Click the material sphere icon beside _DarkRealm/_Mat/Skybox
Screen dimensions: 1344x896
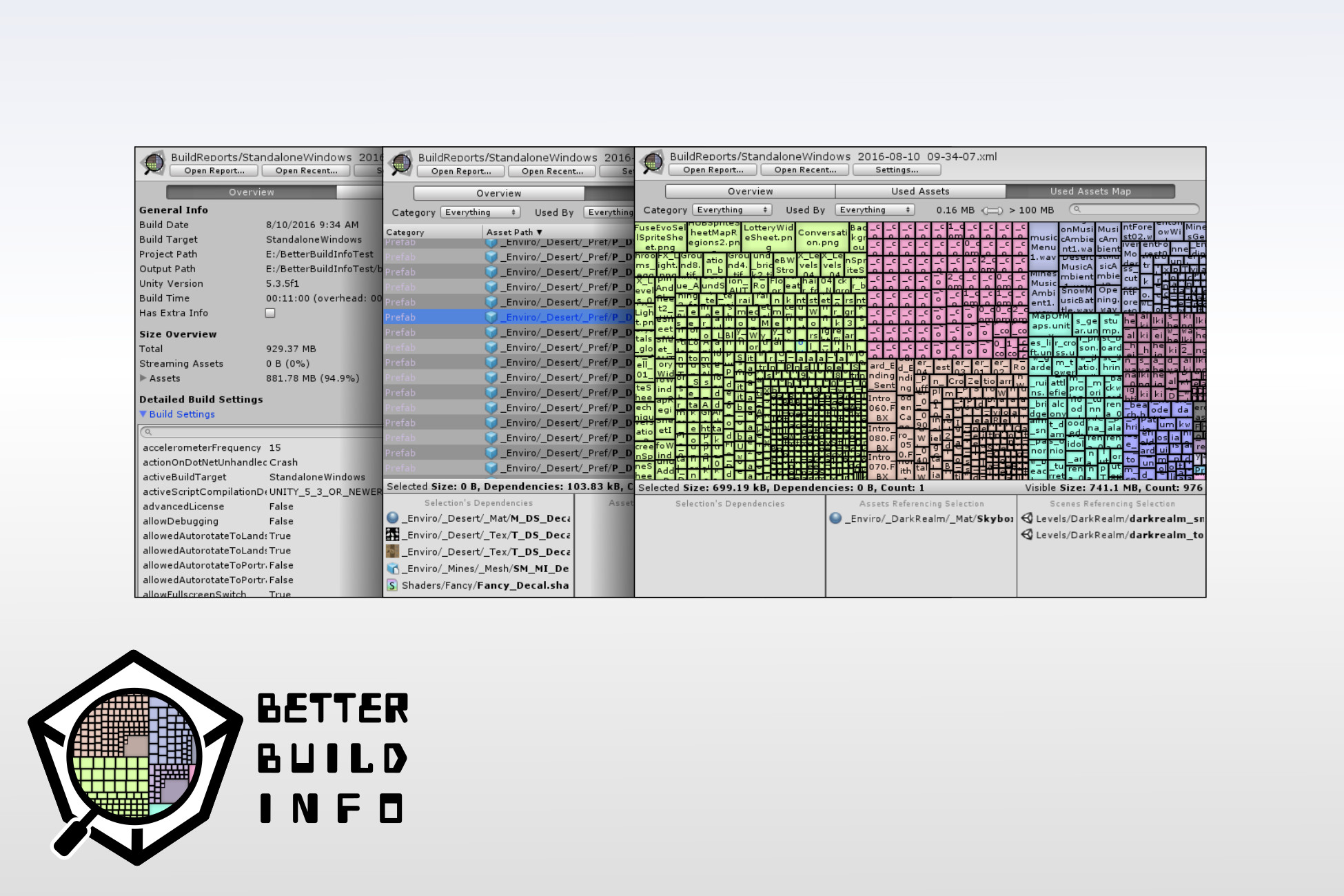point(836,518)
